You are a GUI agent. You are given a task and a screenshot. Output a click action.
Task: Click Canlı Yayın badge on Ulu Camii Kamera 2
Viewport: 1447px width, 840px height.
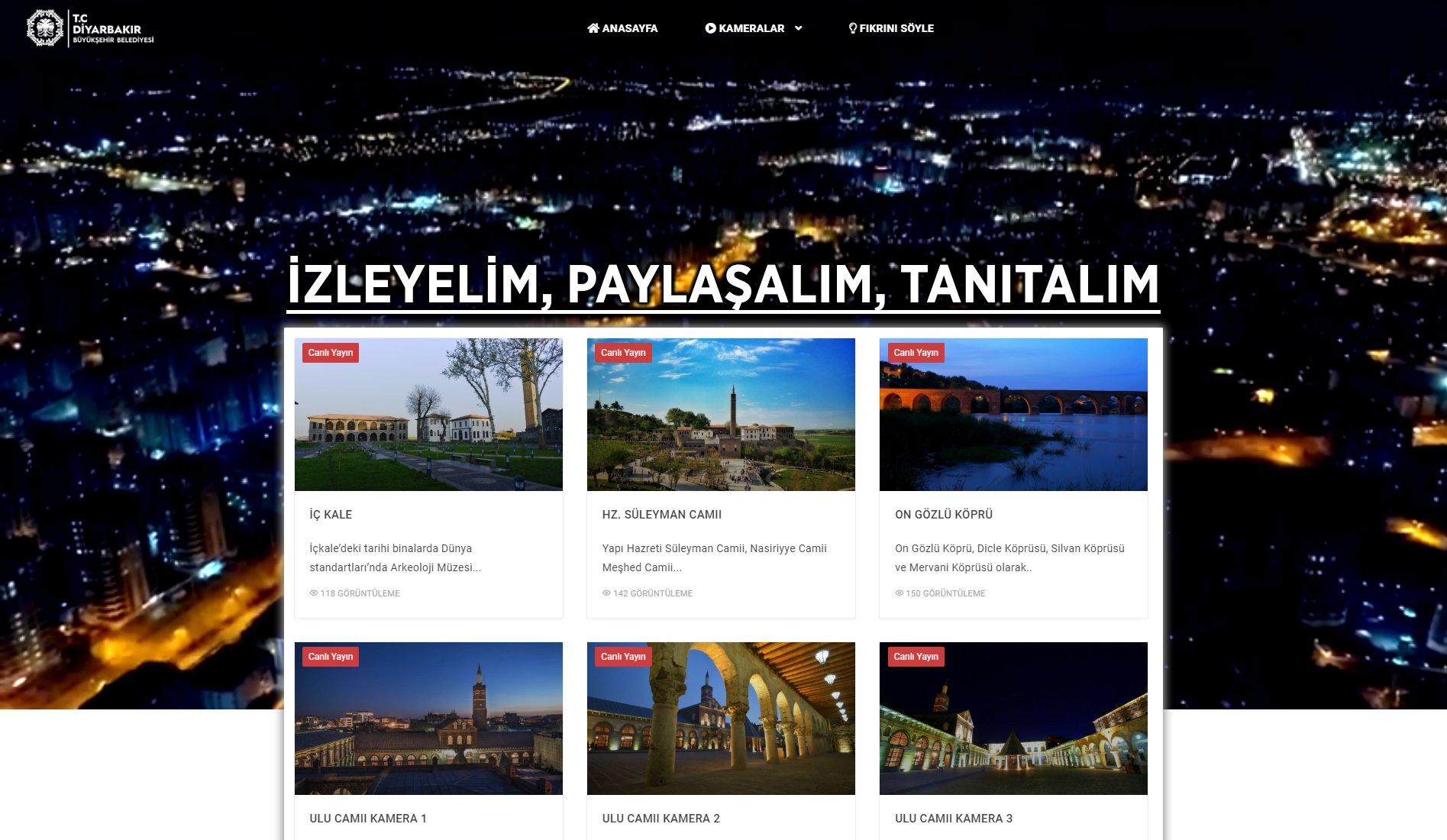[623, 657]
